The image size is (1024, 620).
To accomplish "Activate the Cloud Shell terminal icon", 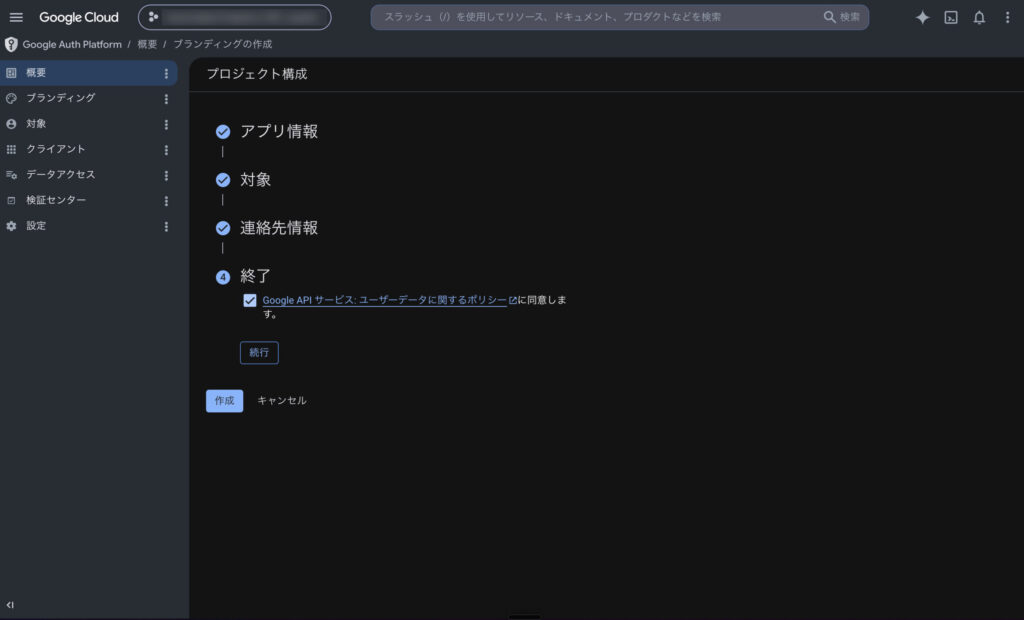I will pos(951,18).
